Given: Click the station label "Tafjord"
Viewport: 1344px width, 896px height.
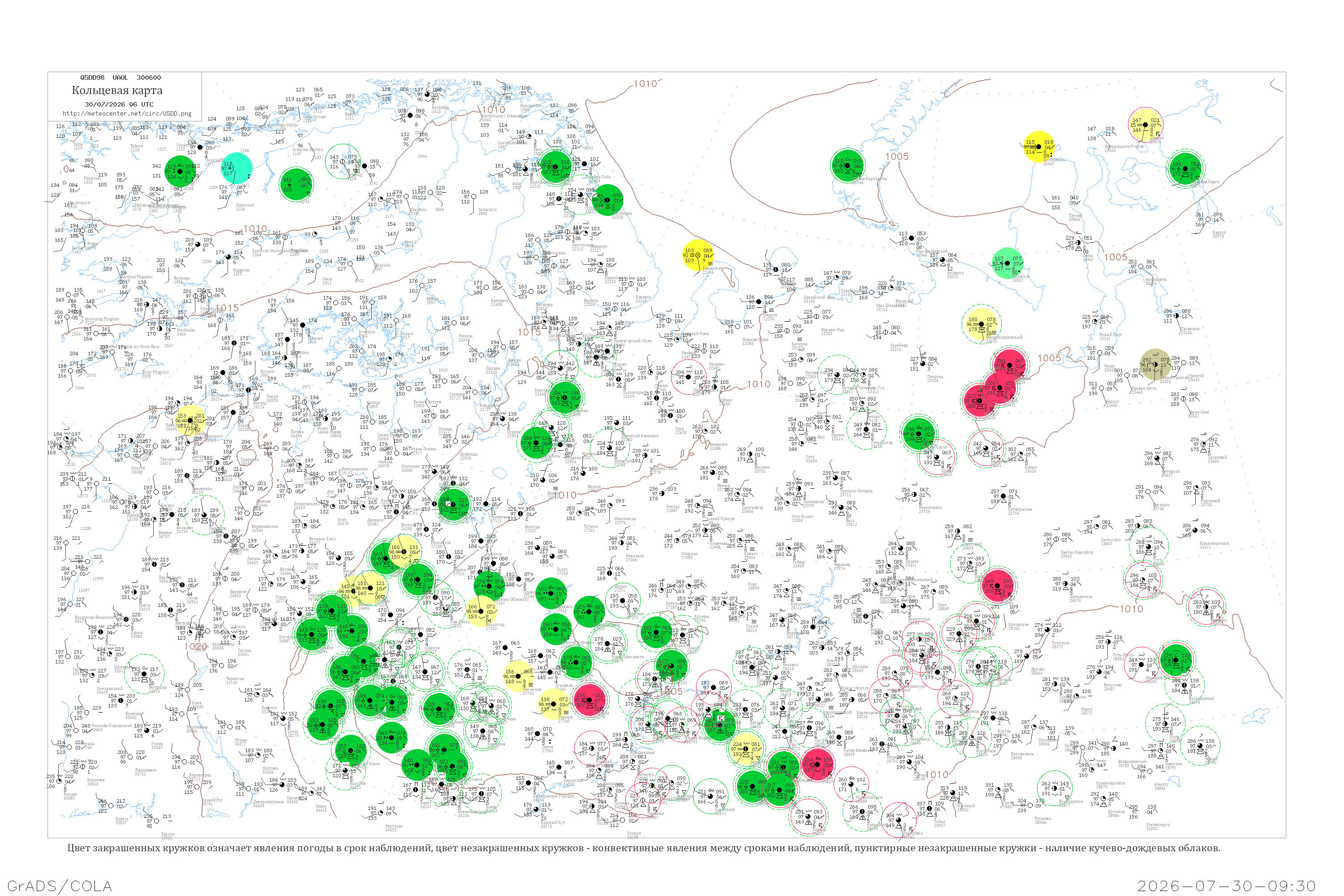Looking at the screenshot, I should 137,146.
